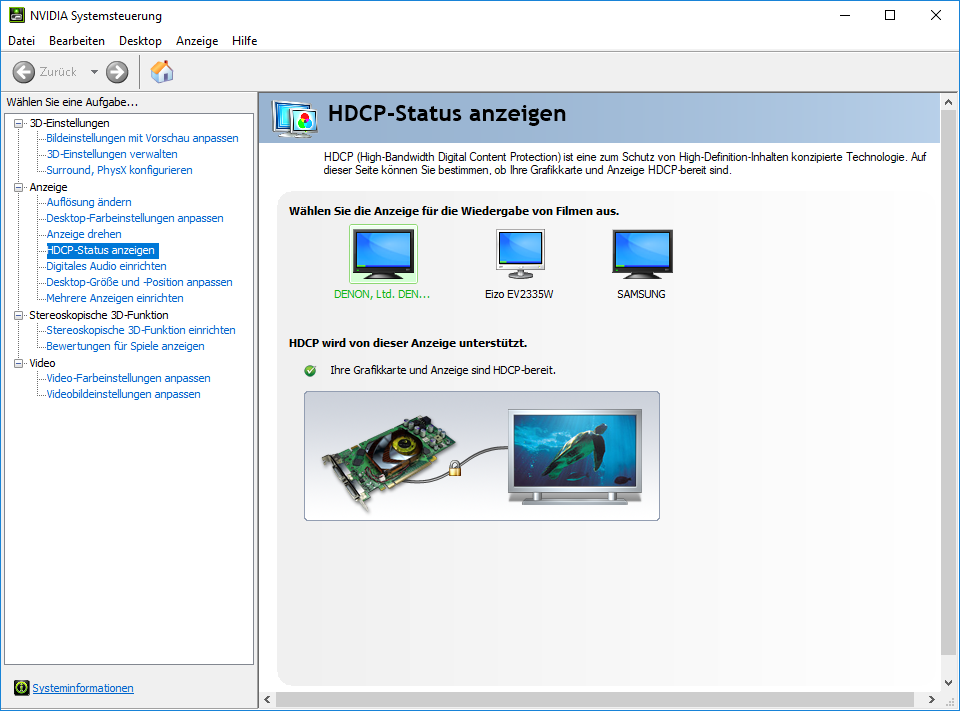The image size is (960, 711).
Task: Select HDCP-Status anzeigen in tree
Action: pyautogui.click(x=102, y=250)
